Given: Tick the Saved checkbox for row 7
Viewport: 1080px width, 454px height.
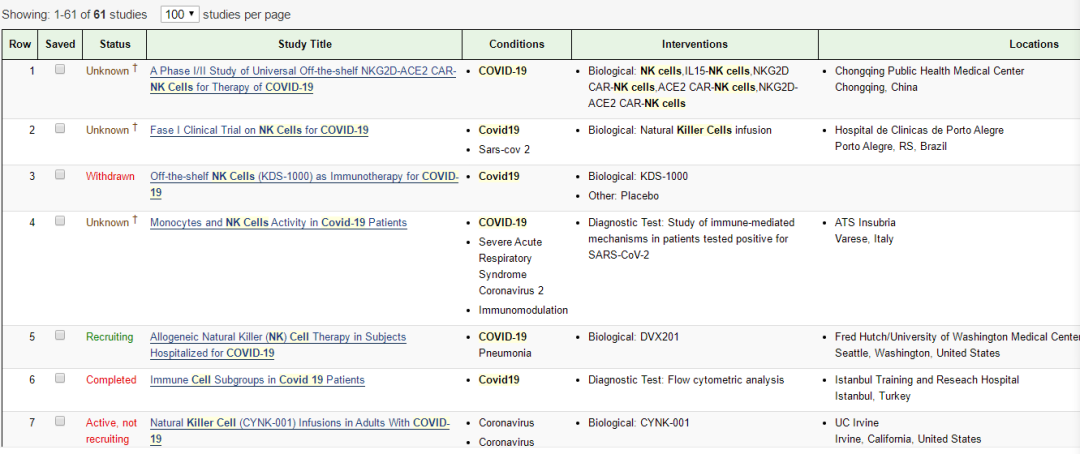Looking at the screenshot, I should pyautogui.click(x=60, y=422).
